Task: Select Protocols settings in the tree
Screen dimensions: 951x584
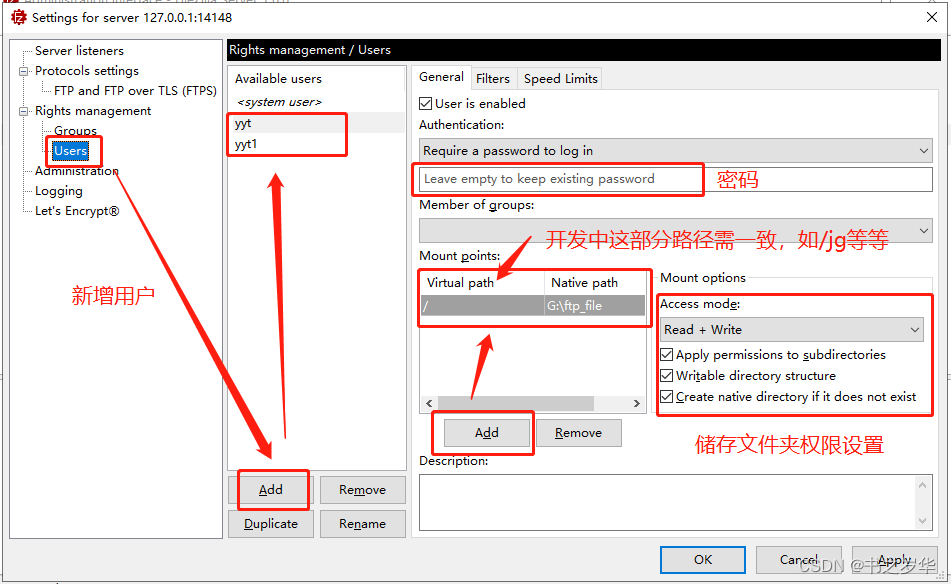Action: pos(87,71)
